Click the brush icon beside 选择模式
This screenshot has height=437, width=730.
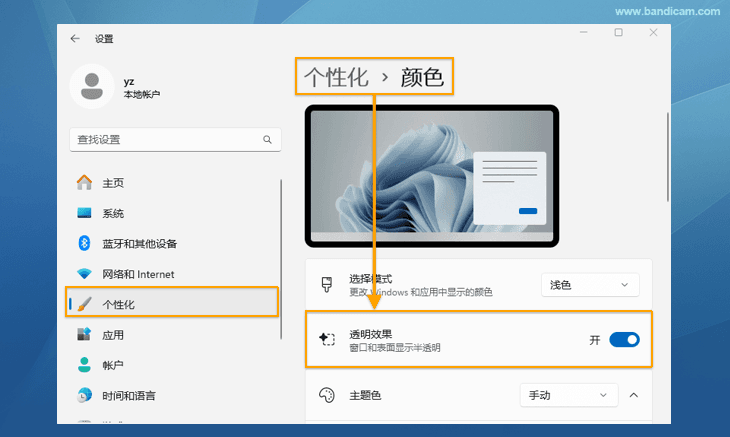[x=327, y=284]
